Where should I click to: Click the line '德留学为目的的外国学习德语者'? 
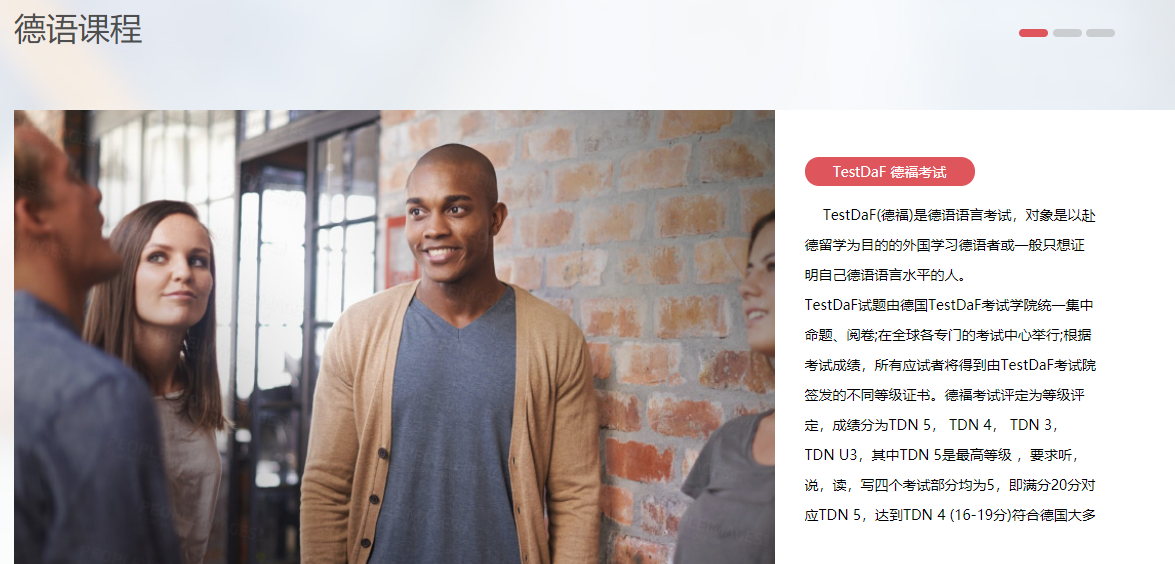(950, 246)
